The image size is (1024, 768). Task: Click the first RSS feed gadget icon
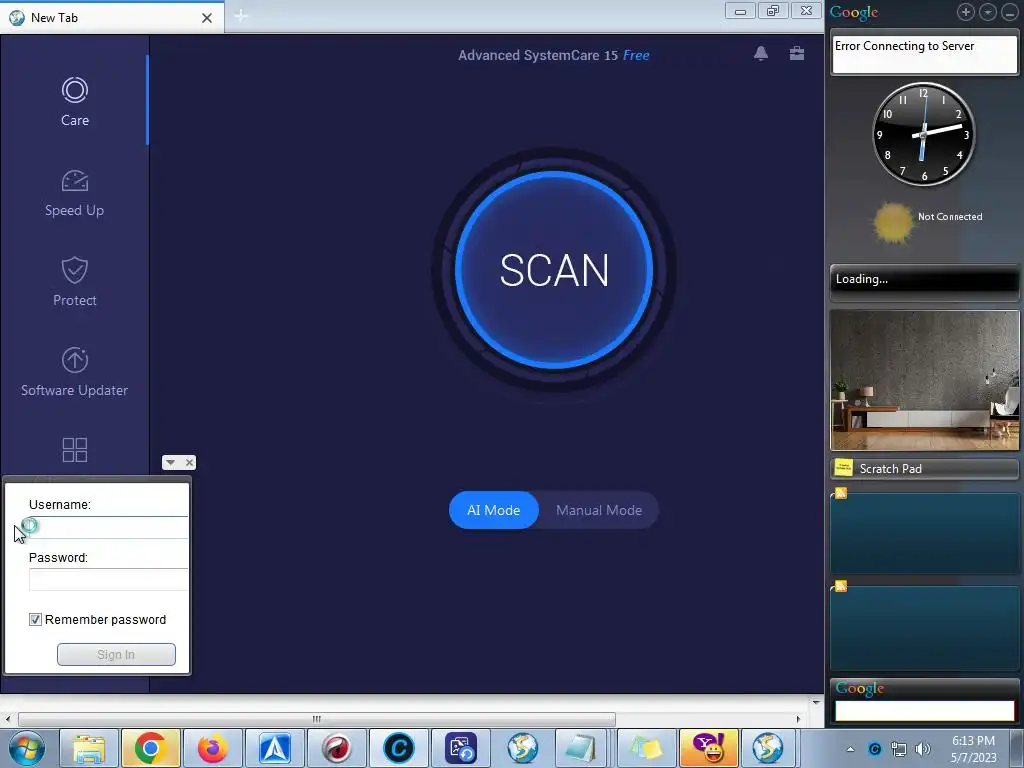click(x=840, y=493)
